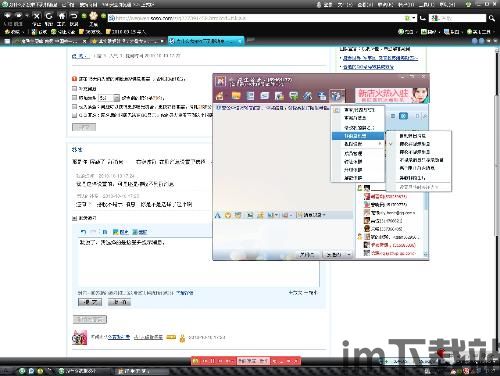500x376 pixels.
Task: Open the address bar dropdown arrow
Action: 414,18
